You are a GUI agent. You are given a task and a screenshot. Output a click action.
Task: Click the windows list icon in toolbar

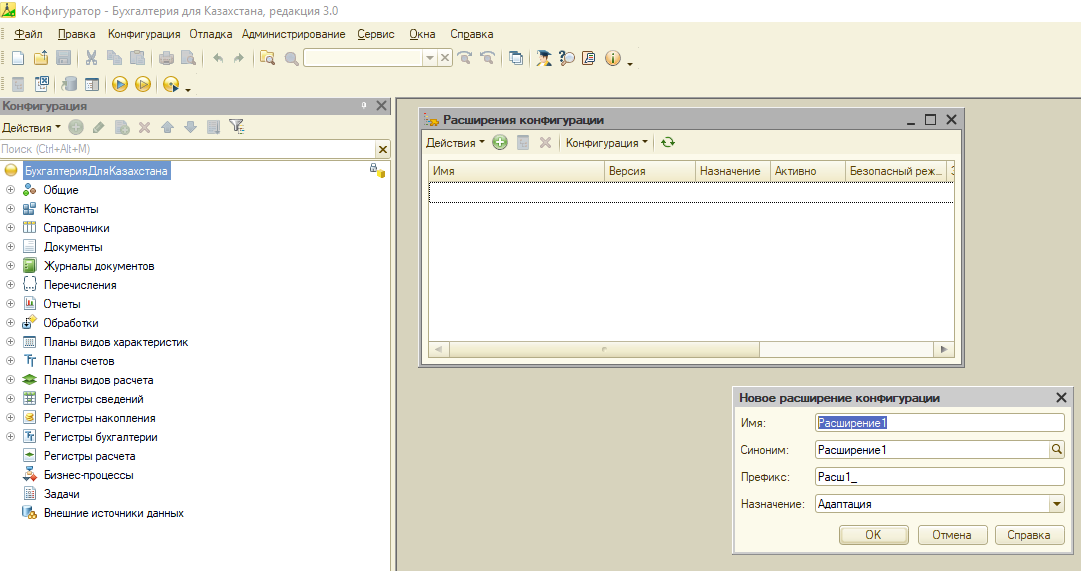516,59
